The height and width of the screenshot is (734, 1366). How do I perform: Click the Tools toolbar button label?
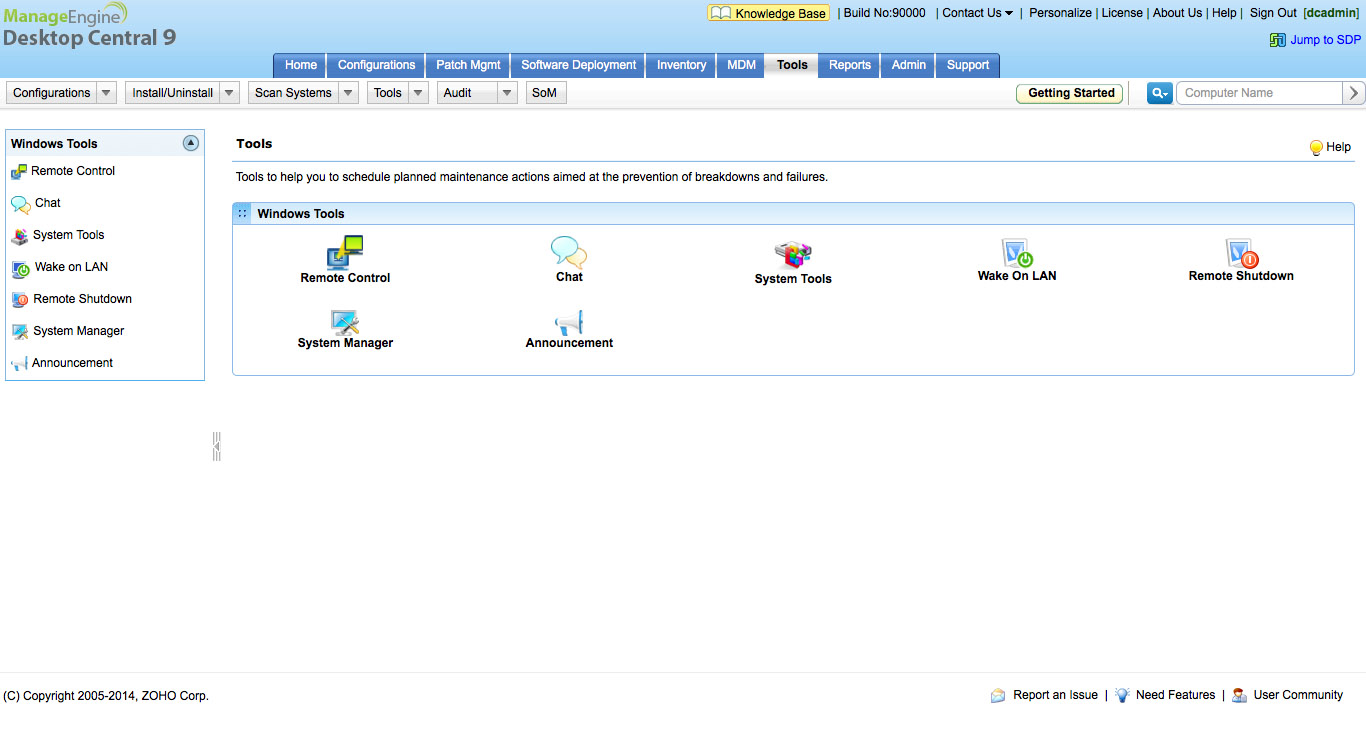388,93
